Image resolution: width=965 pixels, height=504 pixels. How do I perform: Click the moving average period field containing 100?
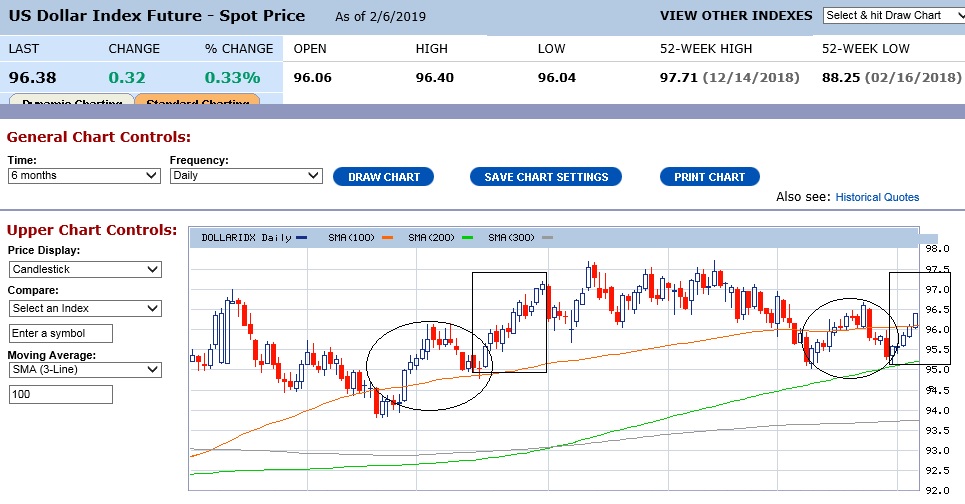[x=61, y=395]
